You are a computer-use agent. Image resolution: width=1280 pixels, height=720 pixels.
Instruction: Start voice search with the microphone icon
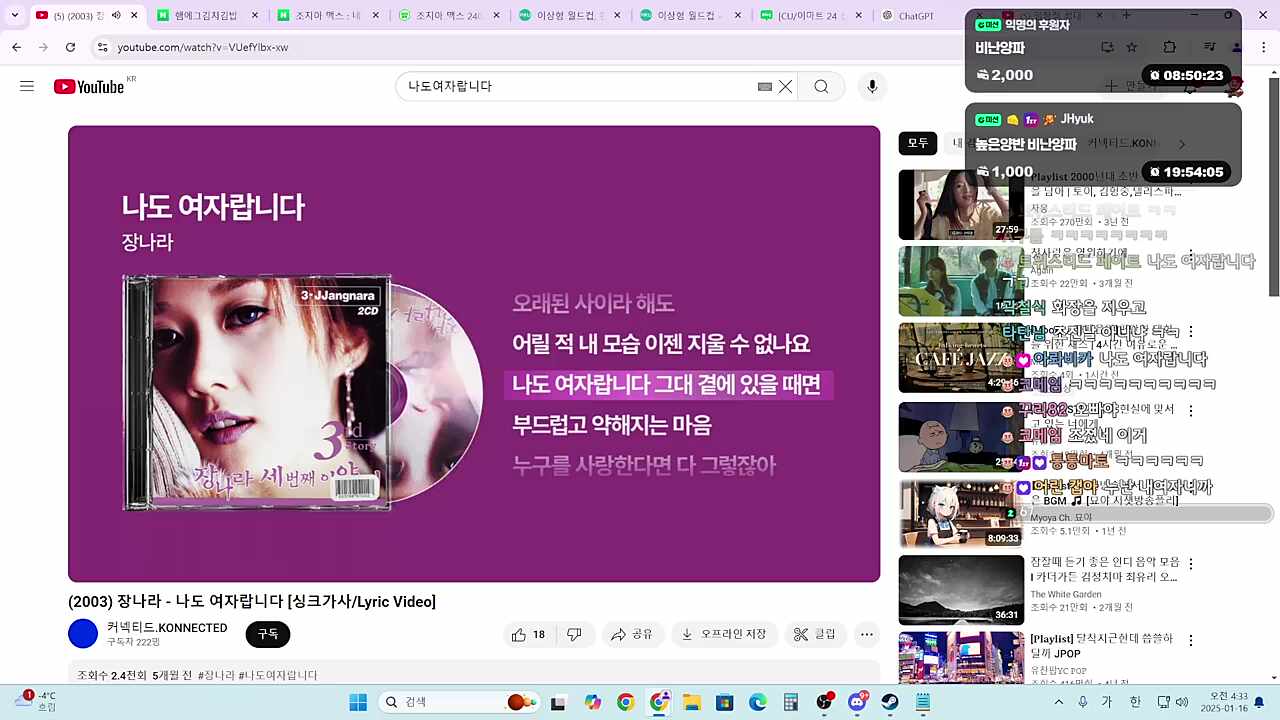pyautogui.click(x=872, y=86)
